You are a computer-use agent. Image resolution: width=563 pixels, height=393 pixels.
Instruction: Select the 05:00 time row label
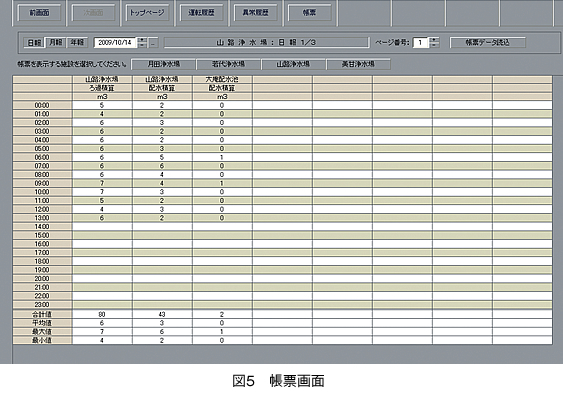coord(42,149)
